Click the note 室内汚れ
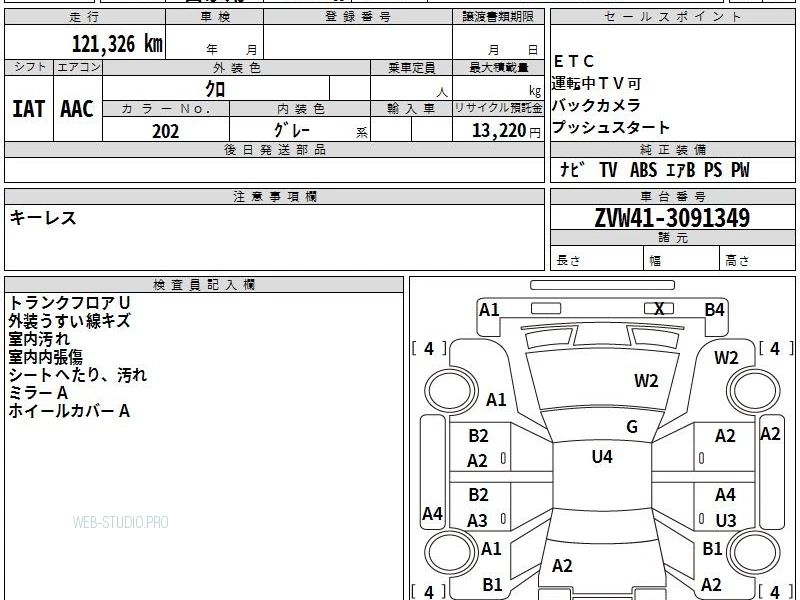The image size is (800, 600). point(39,339)
